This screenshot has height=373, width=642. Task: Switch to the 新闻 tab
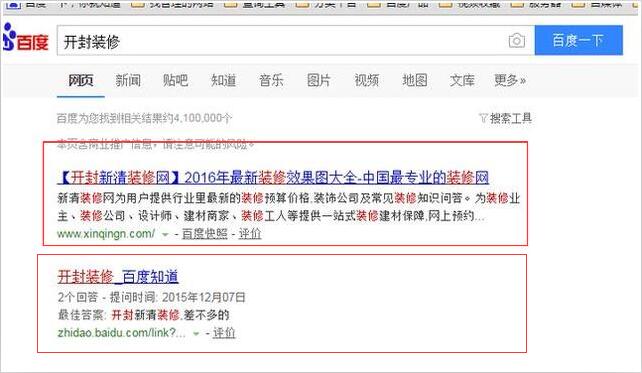pos(128,80)
